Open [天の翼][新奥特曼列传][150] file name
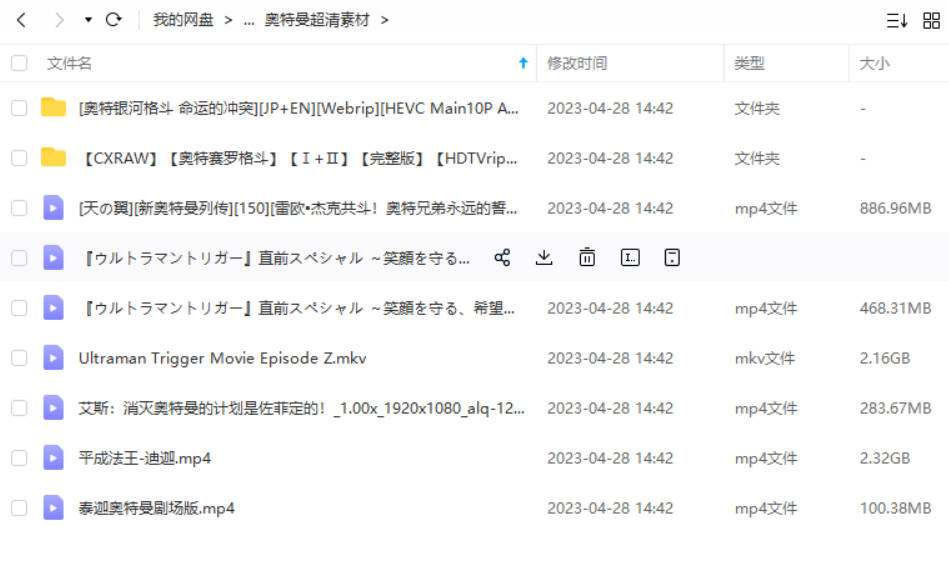This screenshot has height=577, width=949. (x=298, y=208)
